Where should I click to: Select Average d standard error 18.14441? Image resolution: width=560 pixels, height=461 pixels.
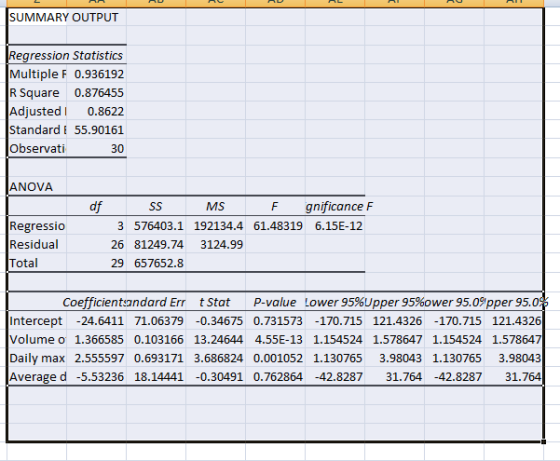(156, 376)
